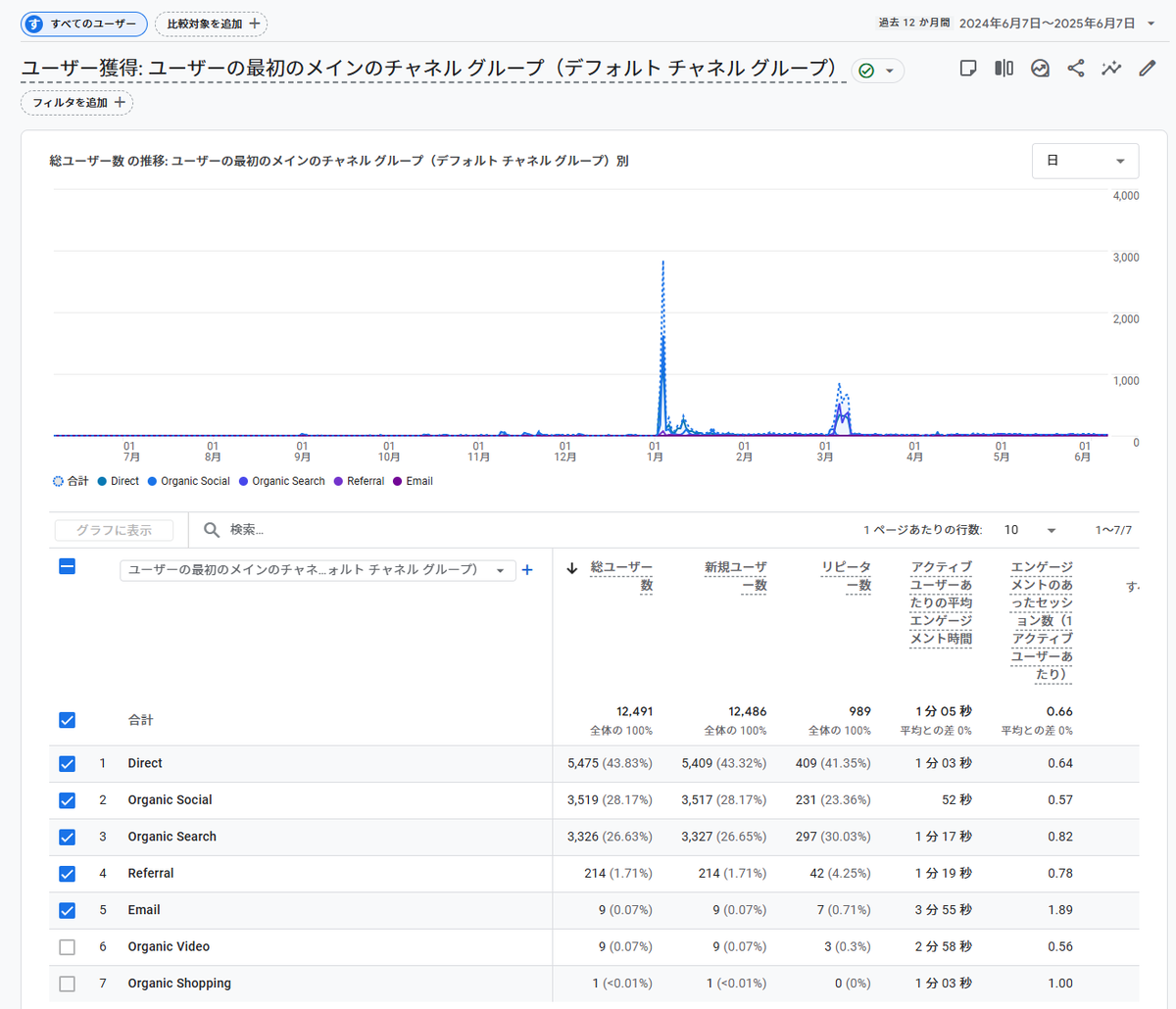
Task: Toggle Direct legend series in chart
Action: 119,481
